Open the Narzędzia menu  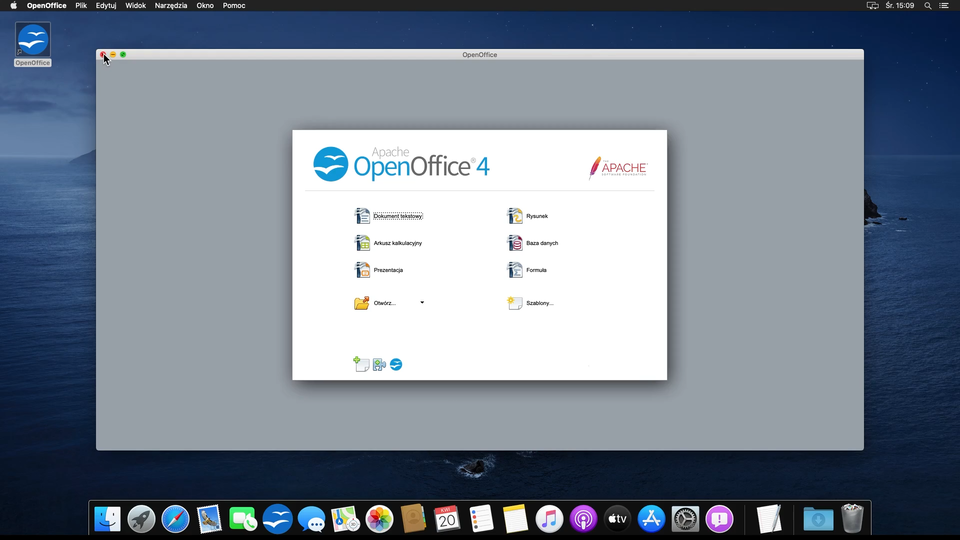click(171, 6)
